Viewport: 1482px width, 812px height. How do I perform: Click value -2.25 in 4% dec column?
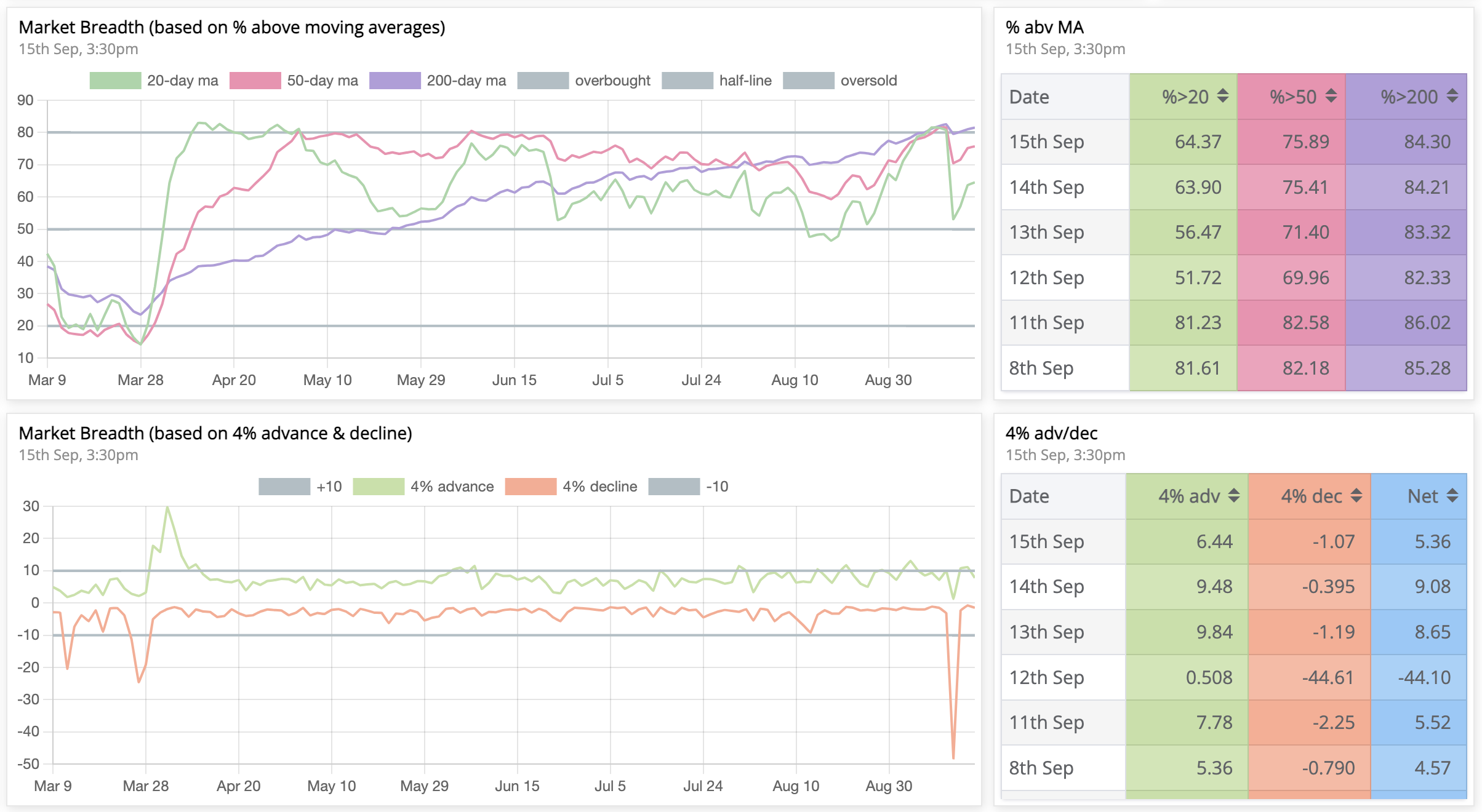pyautogui.click(x=1333, y=722)
